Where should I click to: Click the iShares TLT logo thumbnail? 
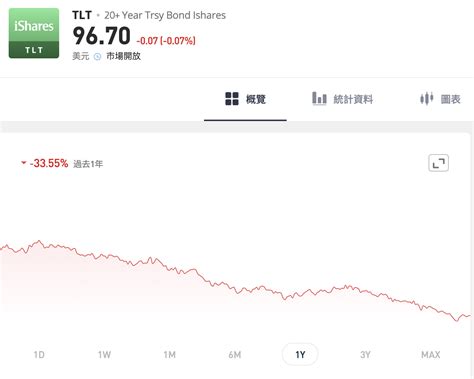pos(34,33)
